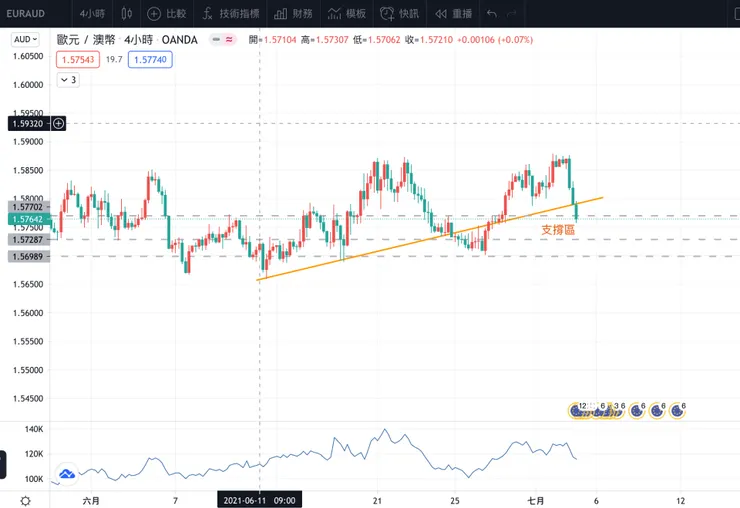This screenshot has width=740, height=508.
Task: Click the 六月 date axis label
Action: [x=91, y=500]
